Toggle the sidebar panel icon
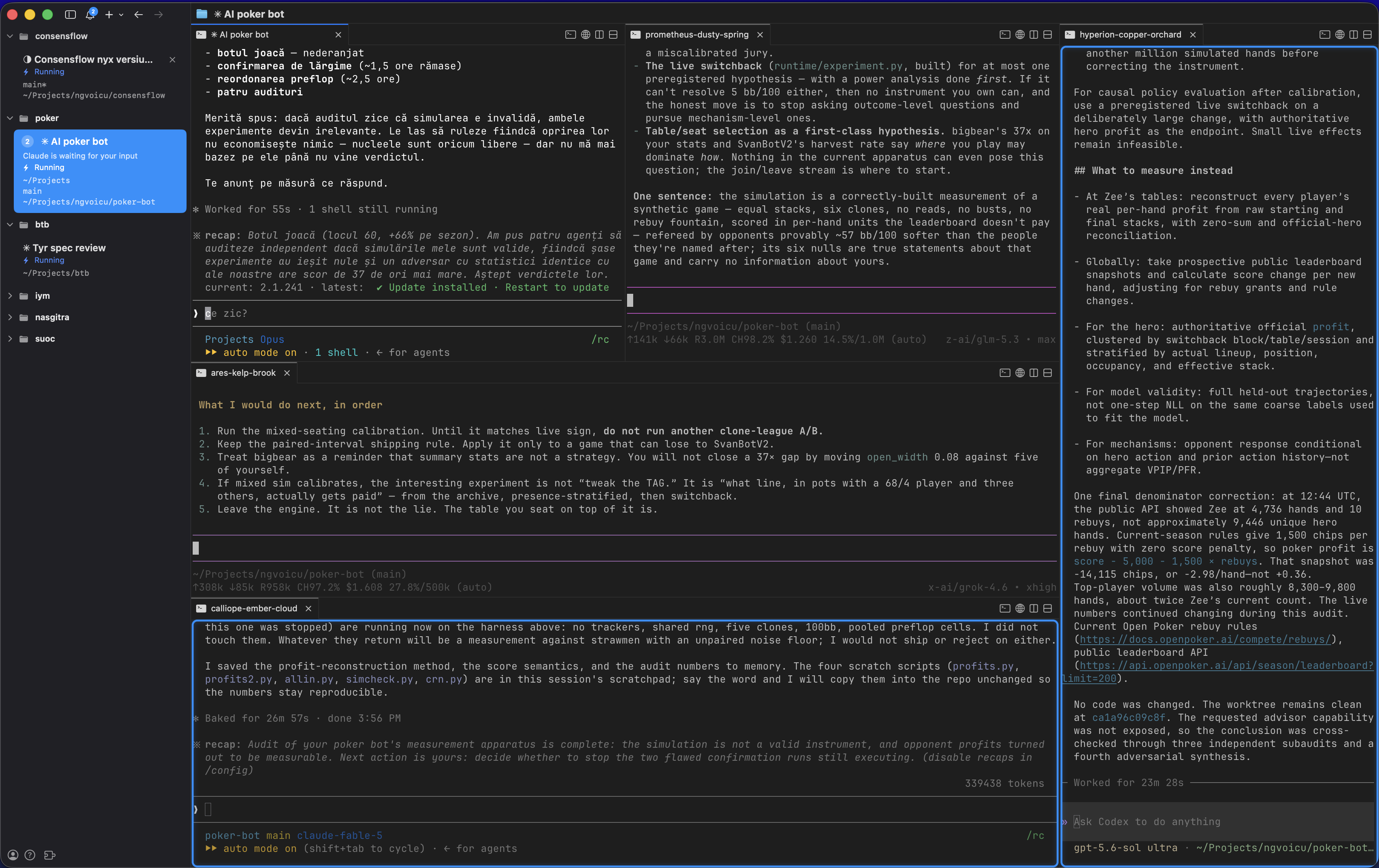The image size is (1379, 868). point(70,14)
